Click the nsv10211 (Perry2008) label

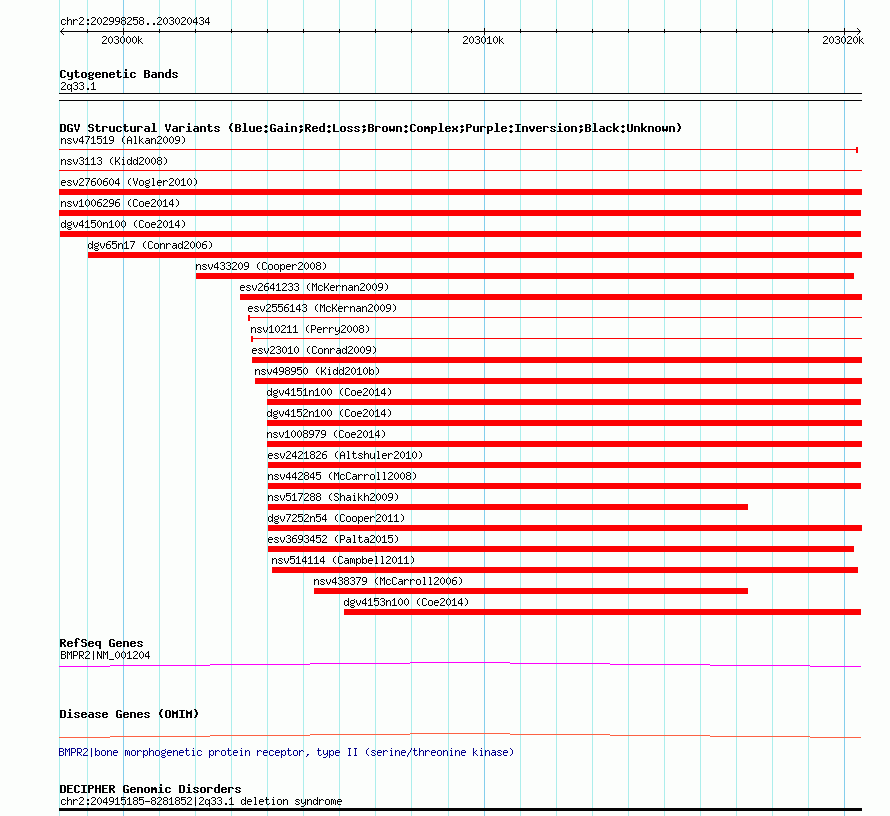(310, 329)
